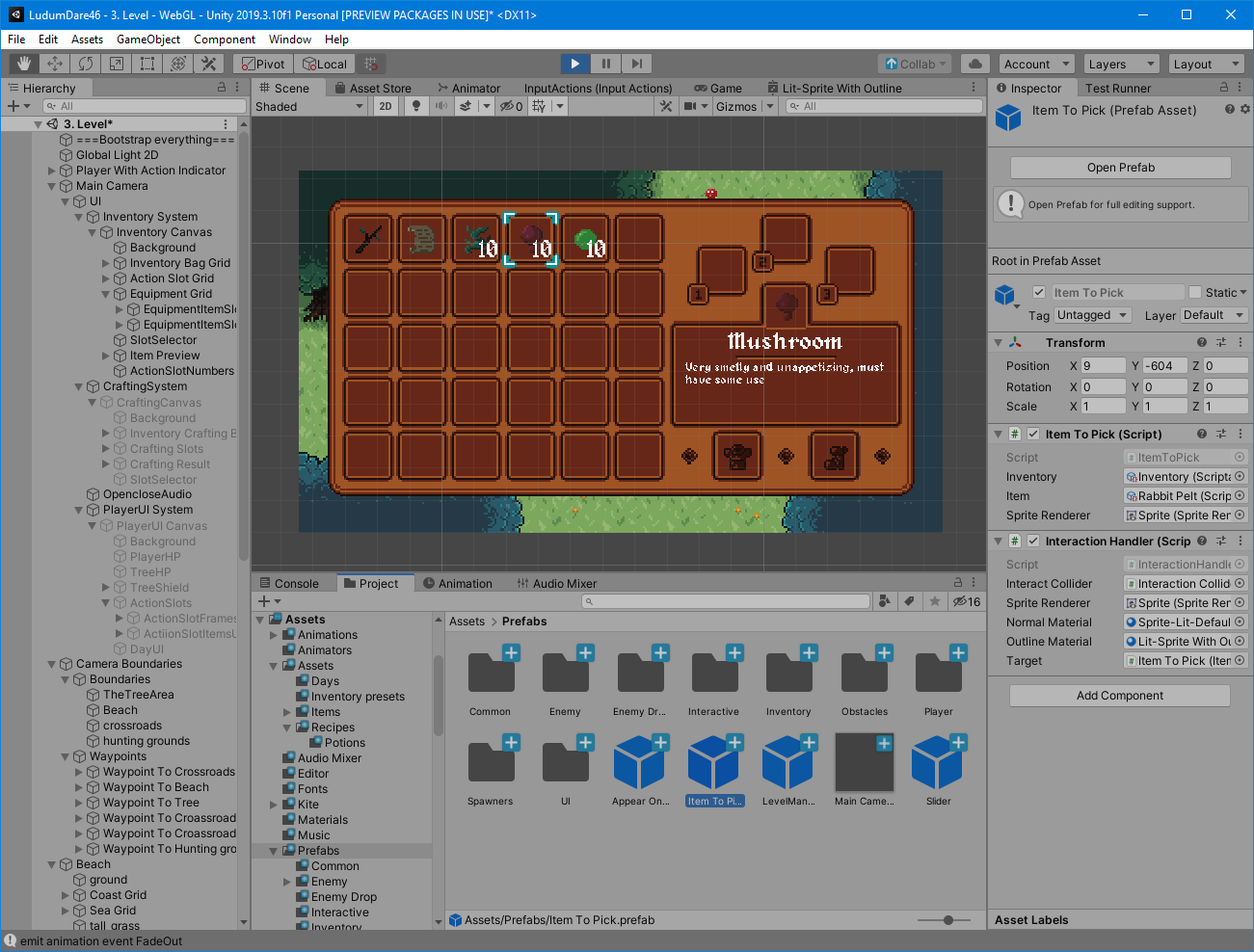Open the Collab button
This screenshot has width=1254, height=952.
[x=917, y=64]
